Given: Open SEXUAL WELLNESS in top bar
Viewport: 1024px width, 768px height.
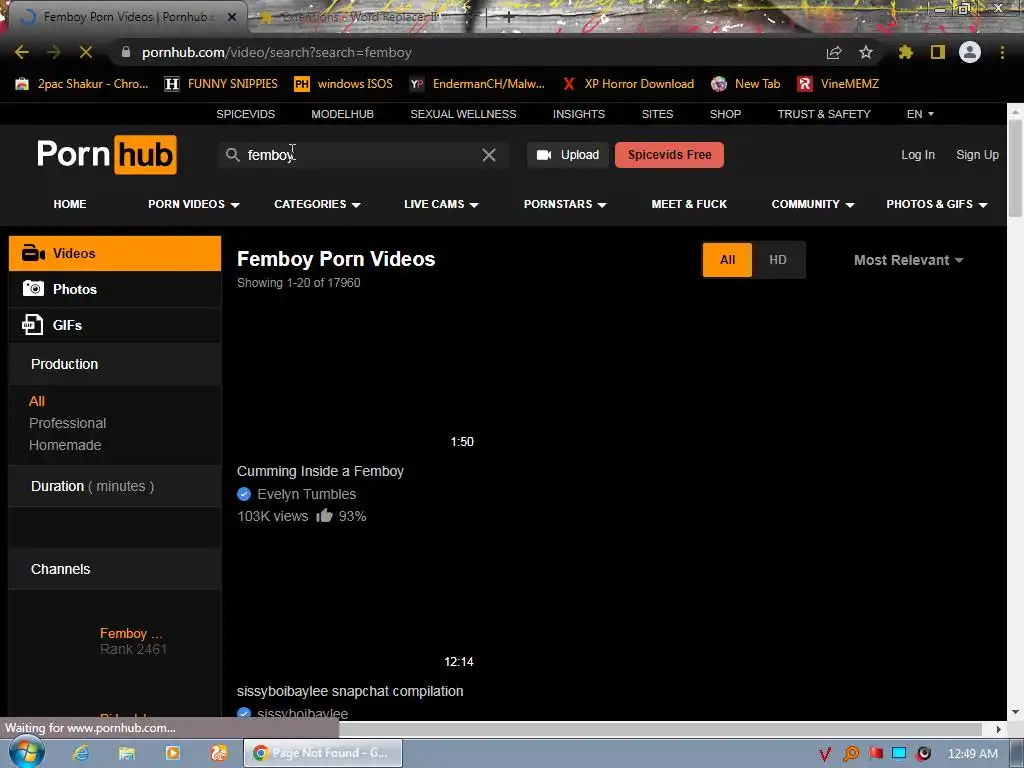Looking at the screenshot, I should tap(463, 114).
